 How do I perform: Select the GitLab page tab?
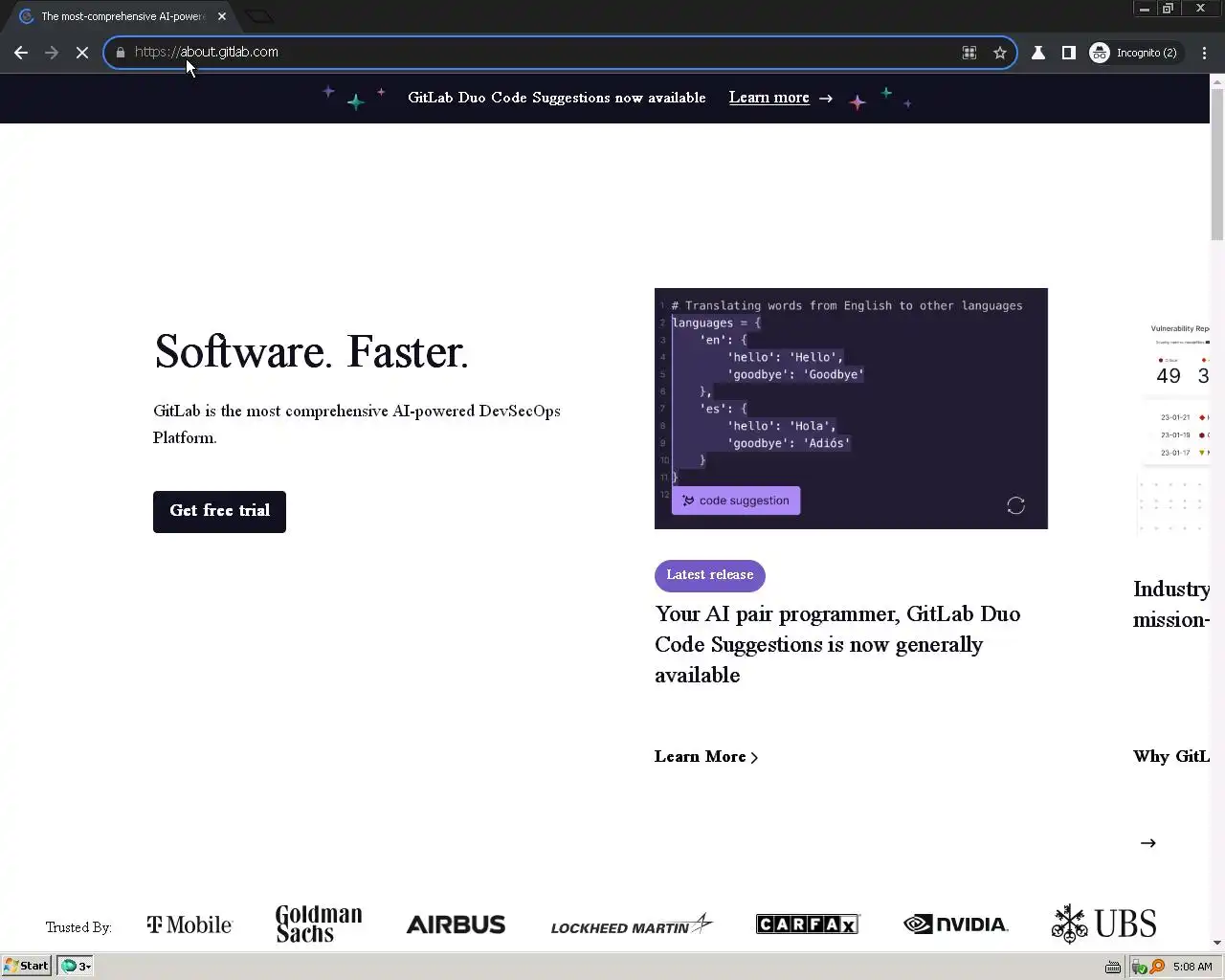point(120,16)
